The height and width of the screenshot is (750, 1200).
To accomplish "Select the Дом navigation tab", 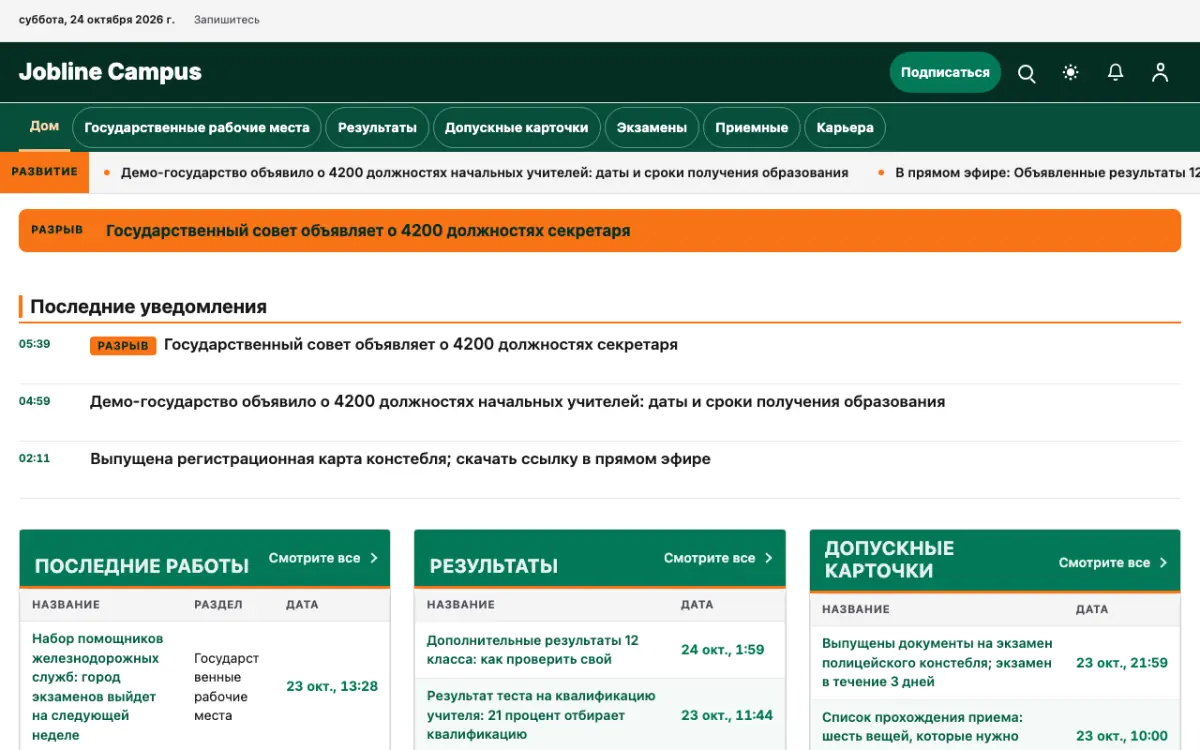I will (x=44, y=126).
